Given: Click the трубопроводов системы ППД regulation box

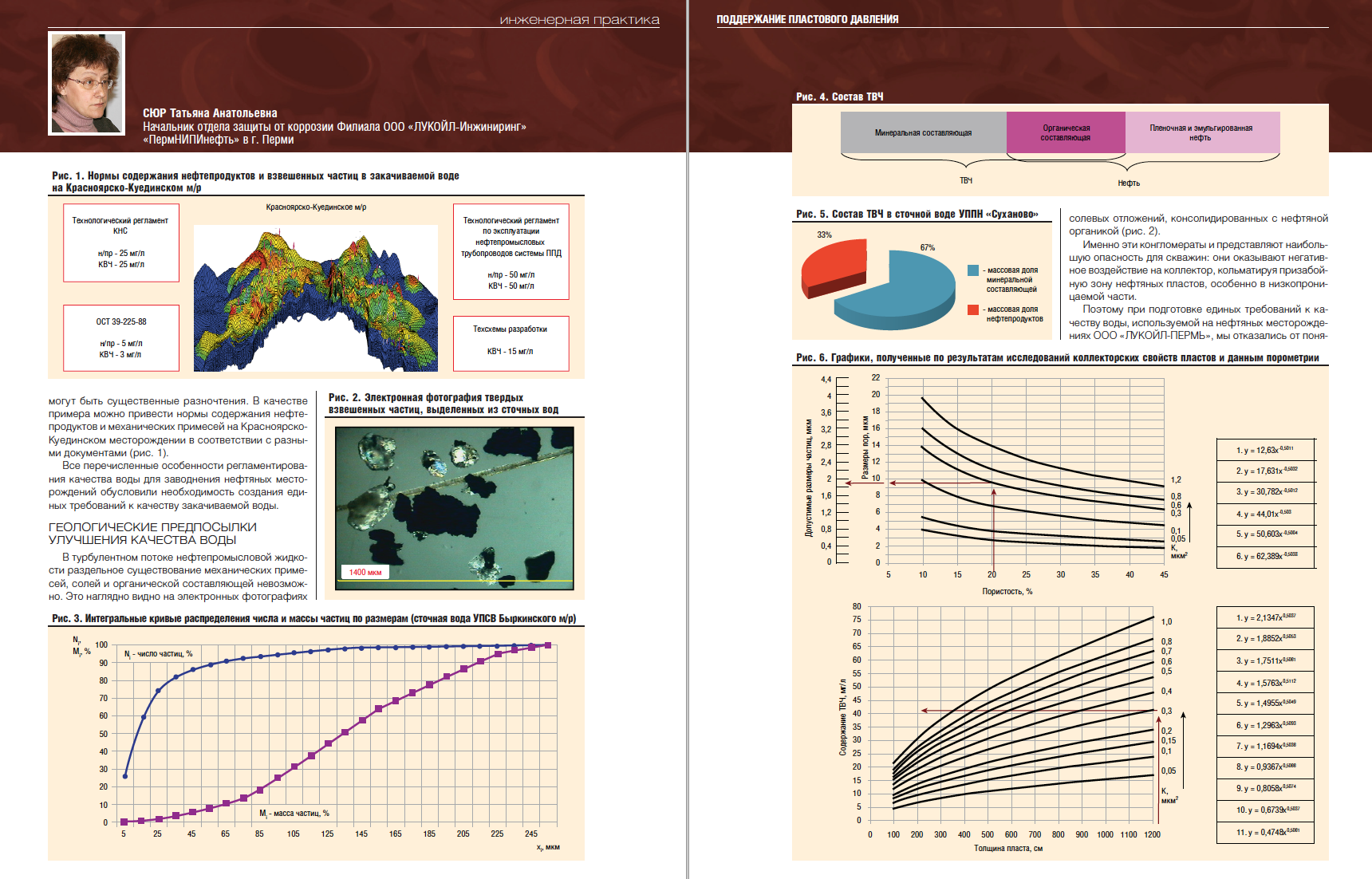Looking at the screenshot, I should pos(511,252).
